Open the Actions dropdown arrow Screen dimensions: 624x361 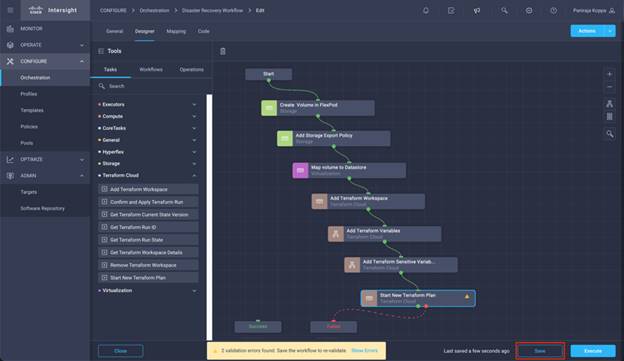coord(610,31)
